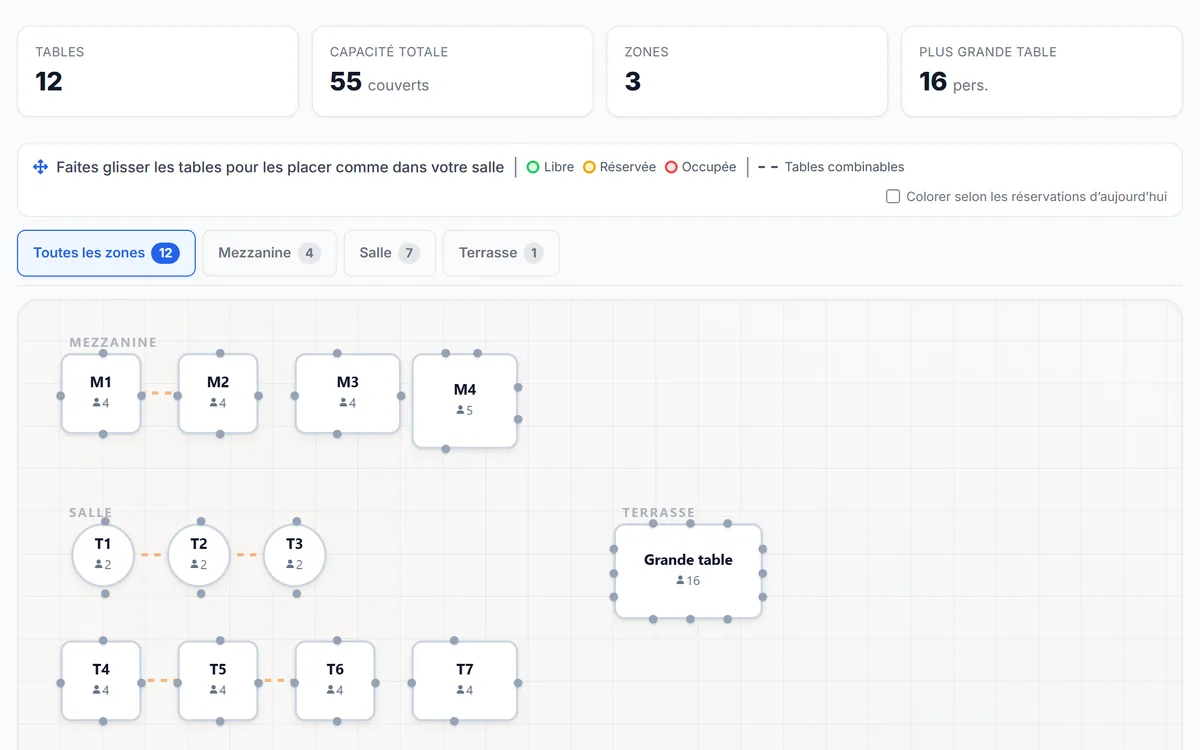The height and width of the screenshot is (750, 1200).
Task: Select table M2 on the floor plan
Action: point(218,394)
